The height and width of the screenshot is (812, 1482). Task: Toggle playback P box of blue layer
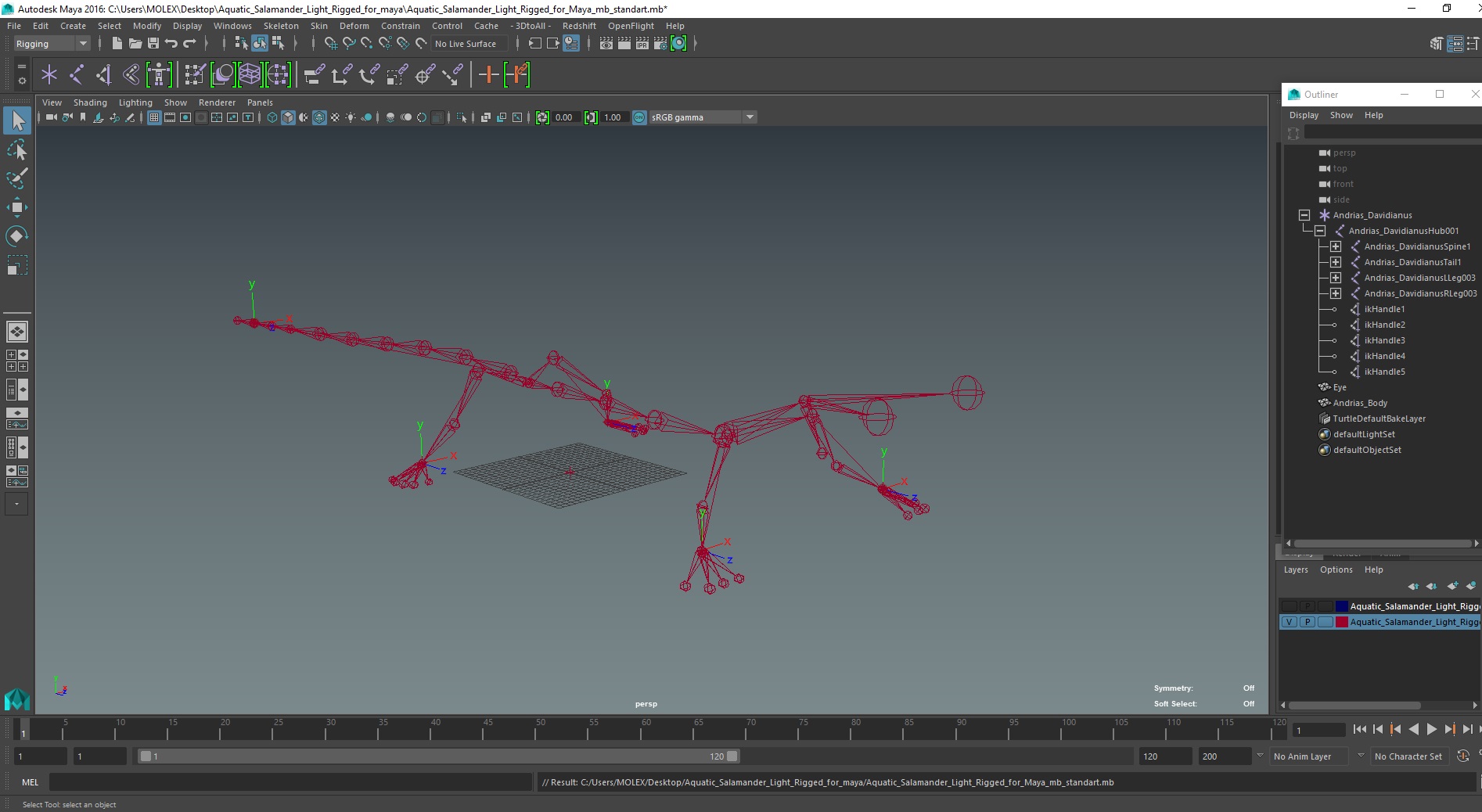click(1307, 606)
